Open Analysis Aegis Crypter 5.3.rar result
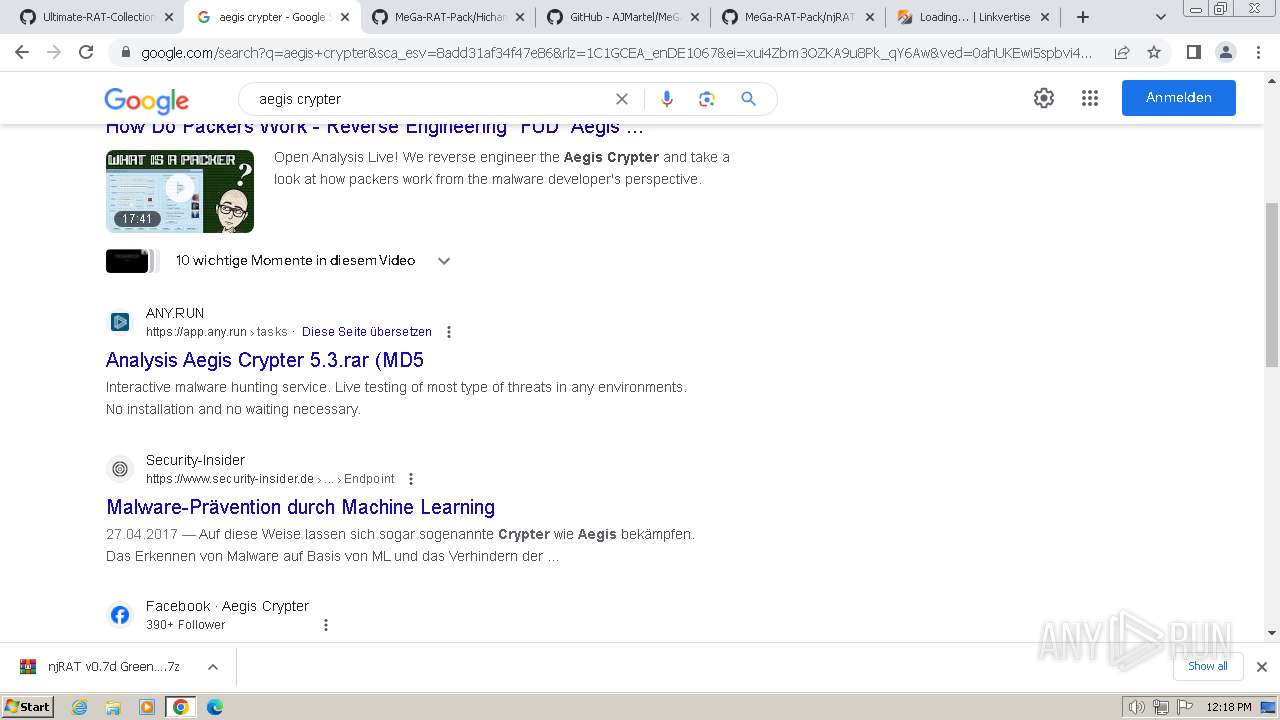1280x720 pixels. 265,360
